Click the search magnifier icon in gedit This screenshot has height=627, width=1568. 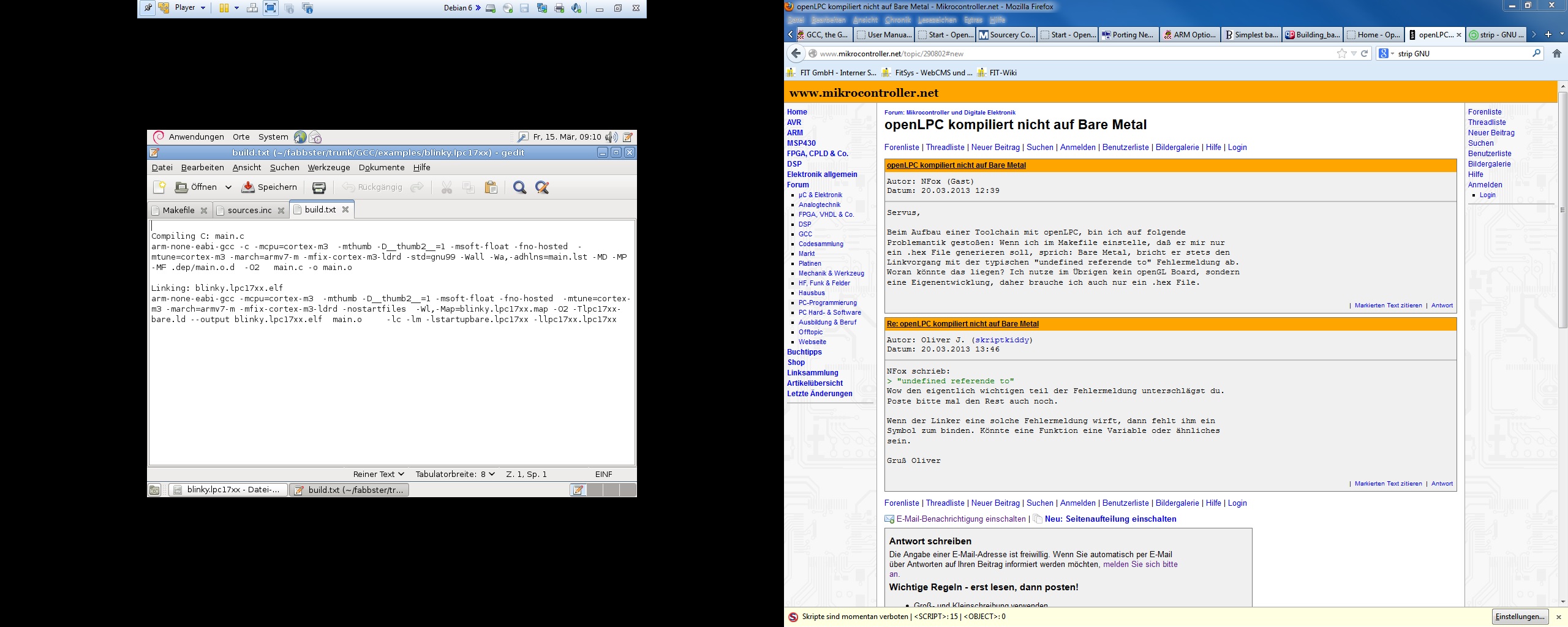click(x=519, y=187)
